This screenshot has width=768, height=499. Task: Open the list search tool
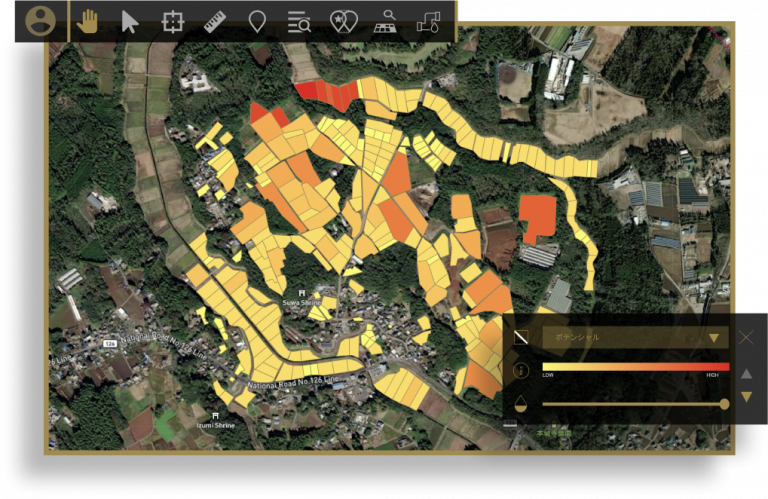pos(299,22)
